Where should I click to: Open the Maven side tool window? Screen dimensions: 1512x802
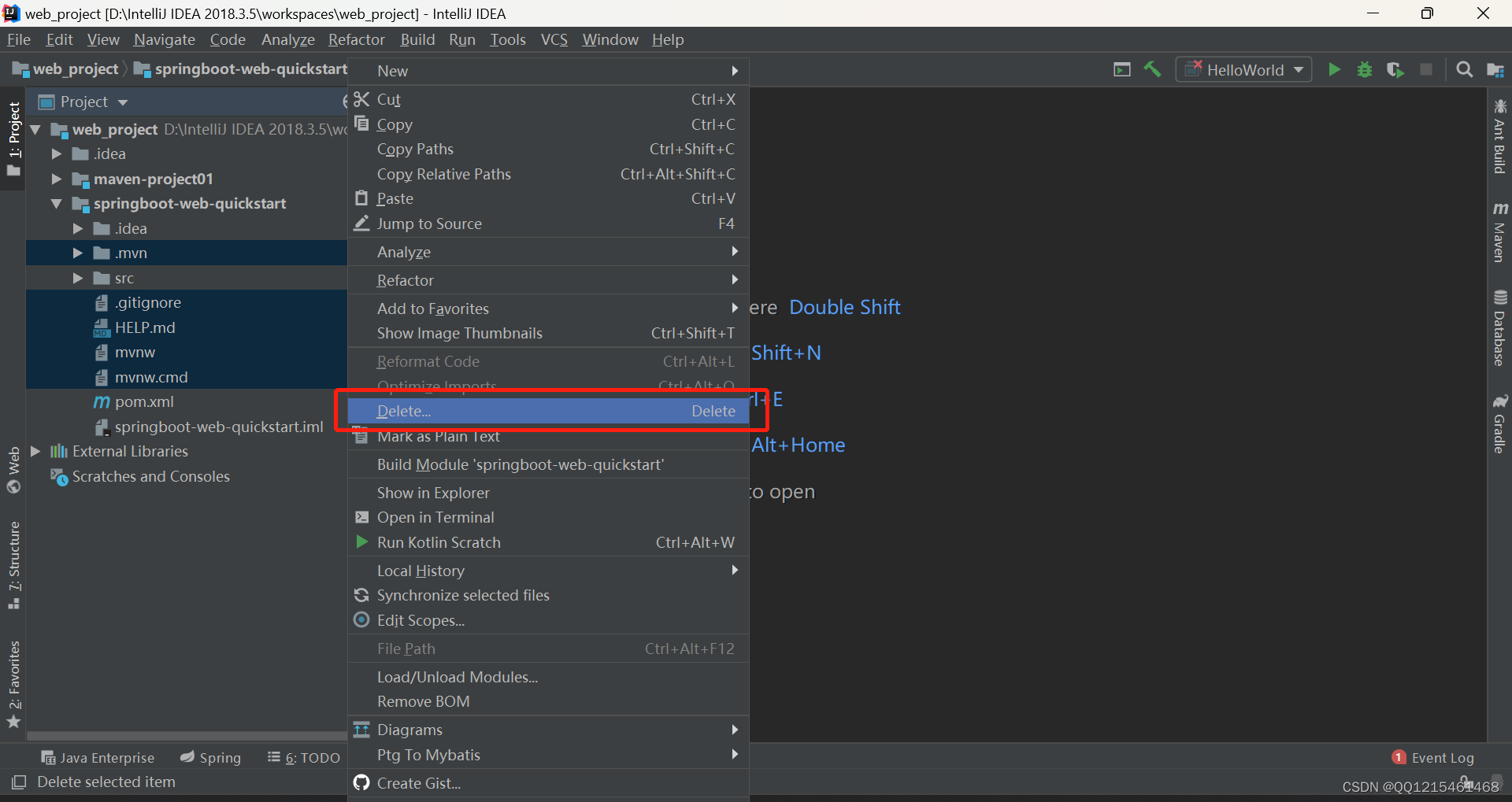pos(1499,232)
